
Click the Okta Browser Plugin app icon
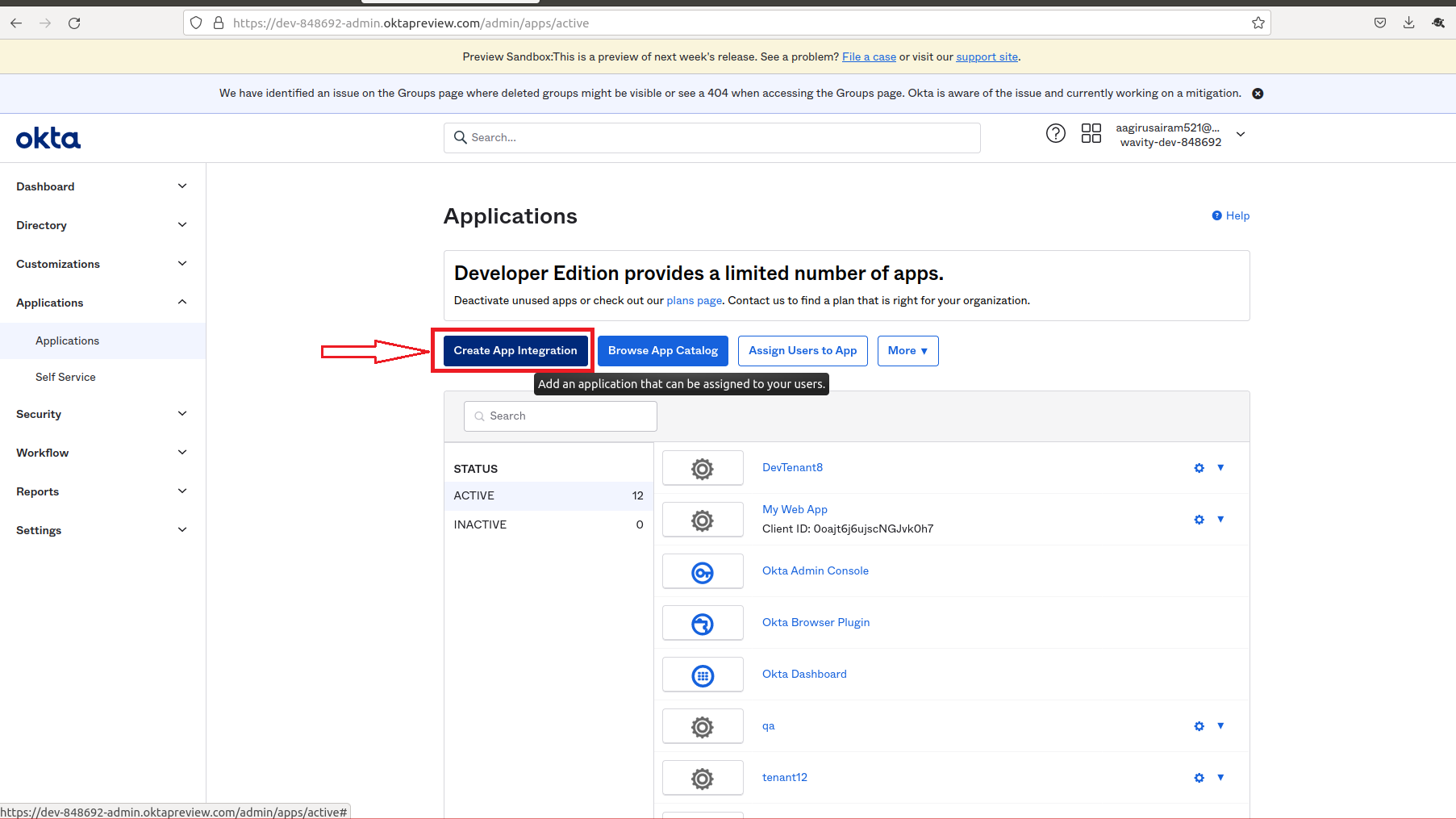(703, 624)
